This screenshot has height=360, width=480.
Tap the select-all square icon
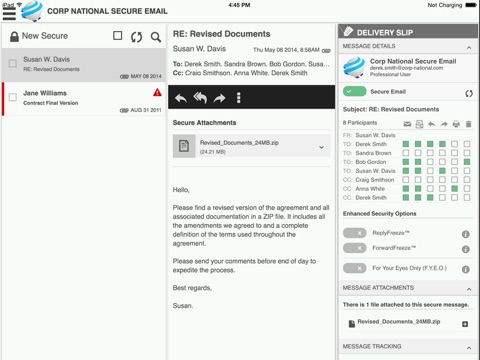coord(118,36)
